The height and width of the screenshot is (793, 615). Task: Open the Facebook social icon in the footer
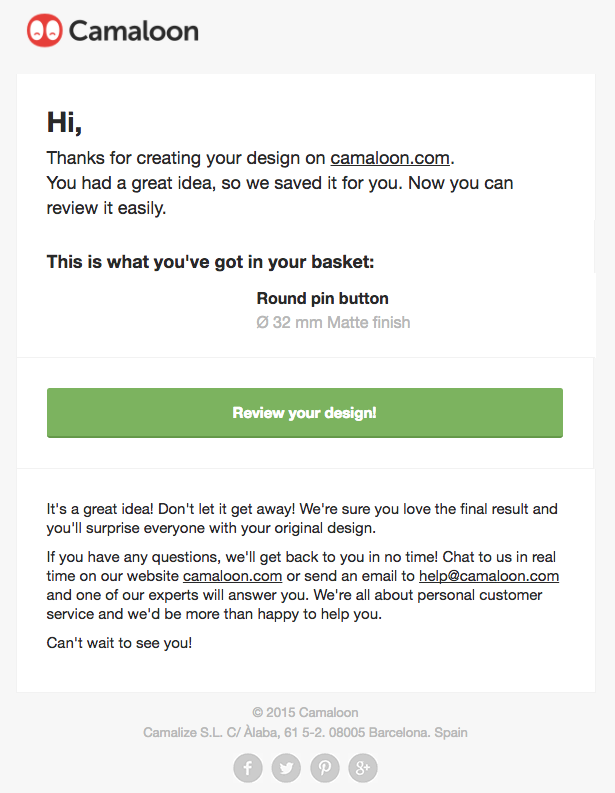pyautogui.click(x=248, y=768)
